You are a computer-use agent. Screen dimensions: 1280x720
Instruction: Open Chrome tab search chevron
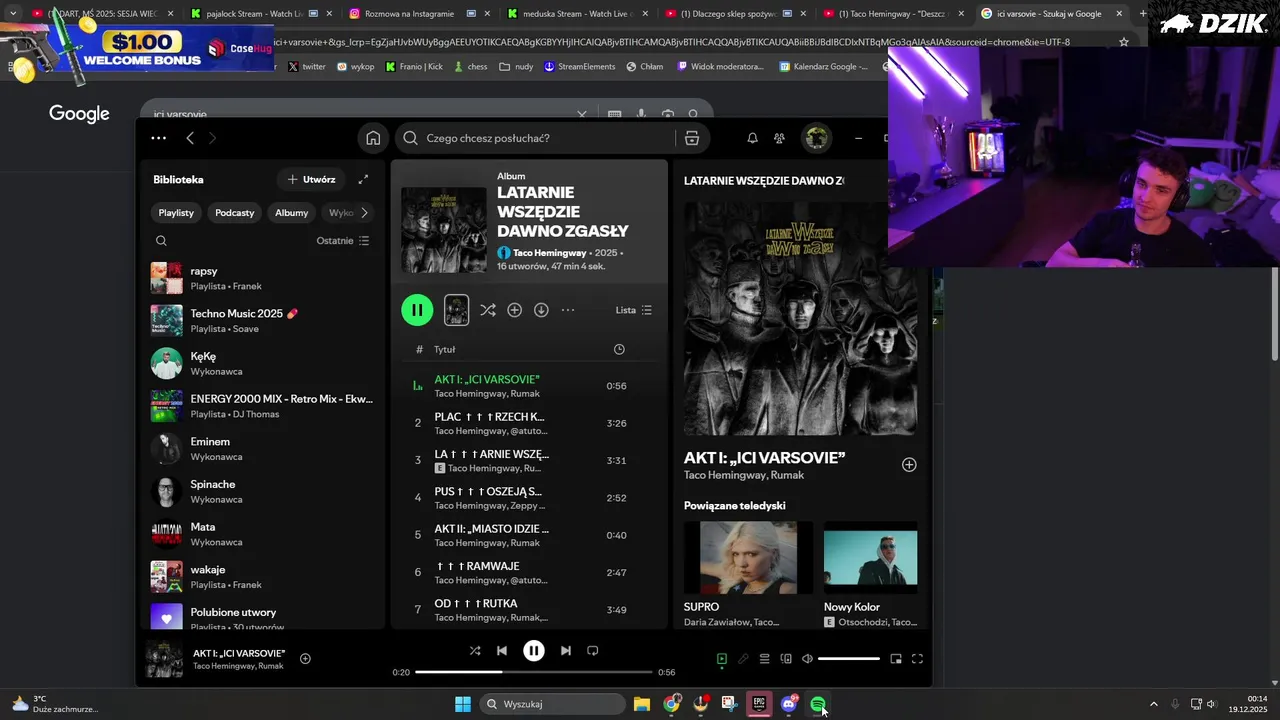pyautogui.click(x=13, y=14)
